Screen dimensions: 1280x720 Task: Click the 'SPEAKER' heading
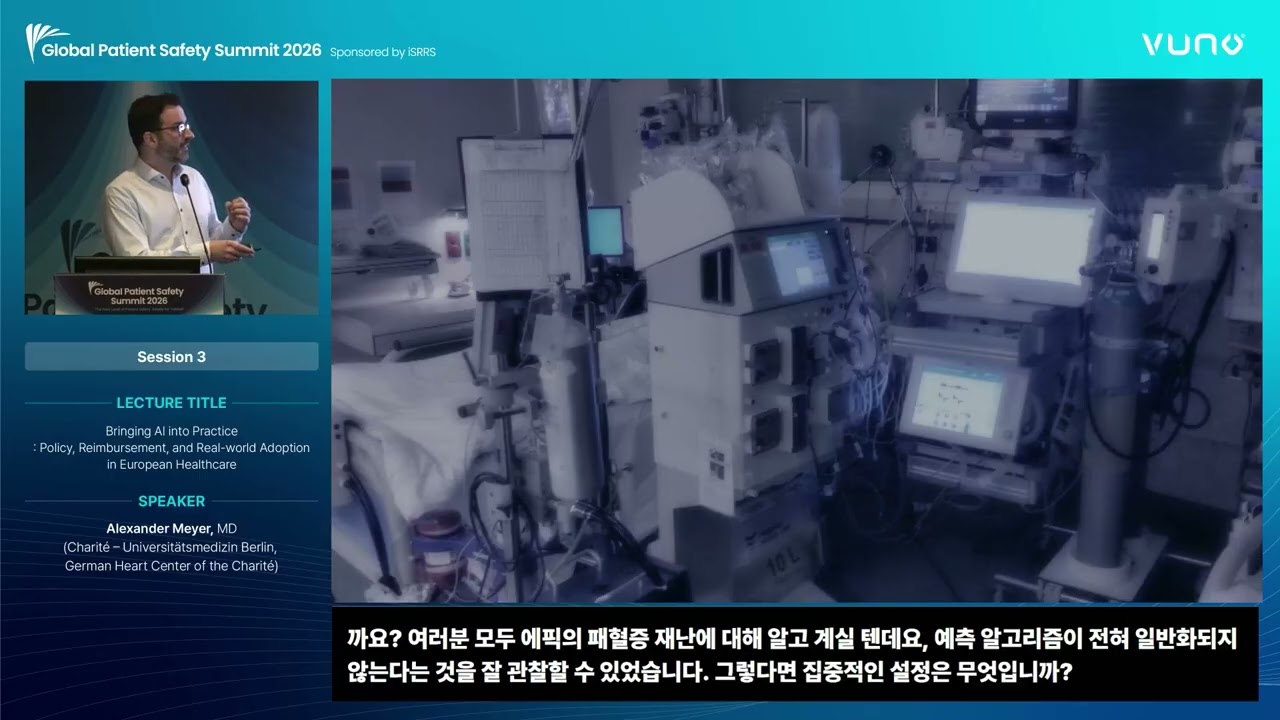tap(172, 501)
